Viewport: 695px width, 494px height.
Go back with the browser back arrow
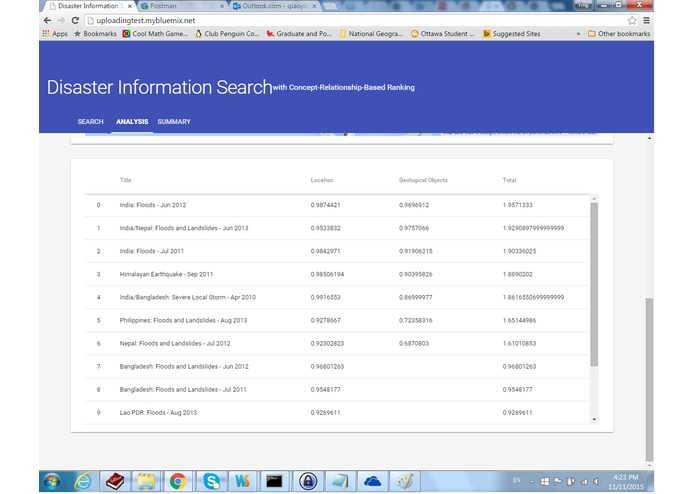(x=47, y=20)
